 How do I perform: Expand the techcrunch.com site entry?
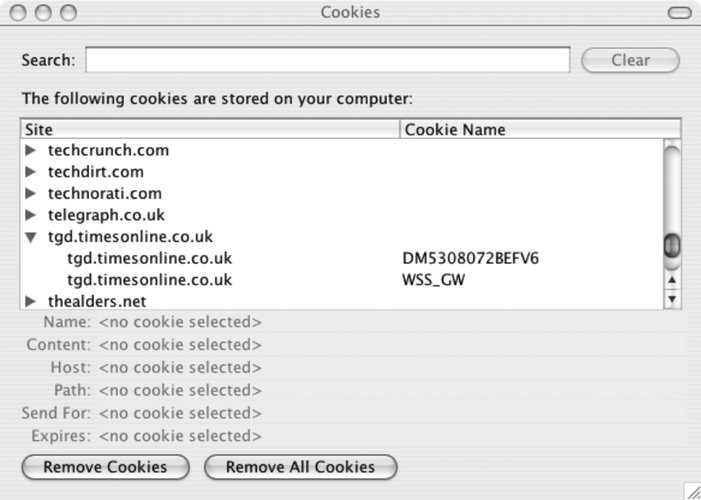coord(30,151)
